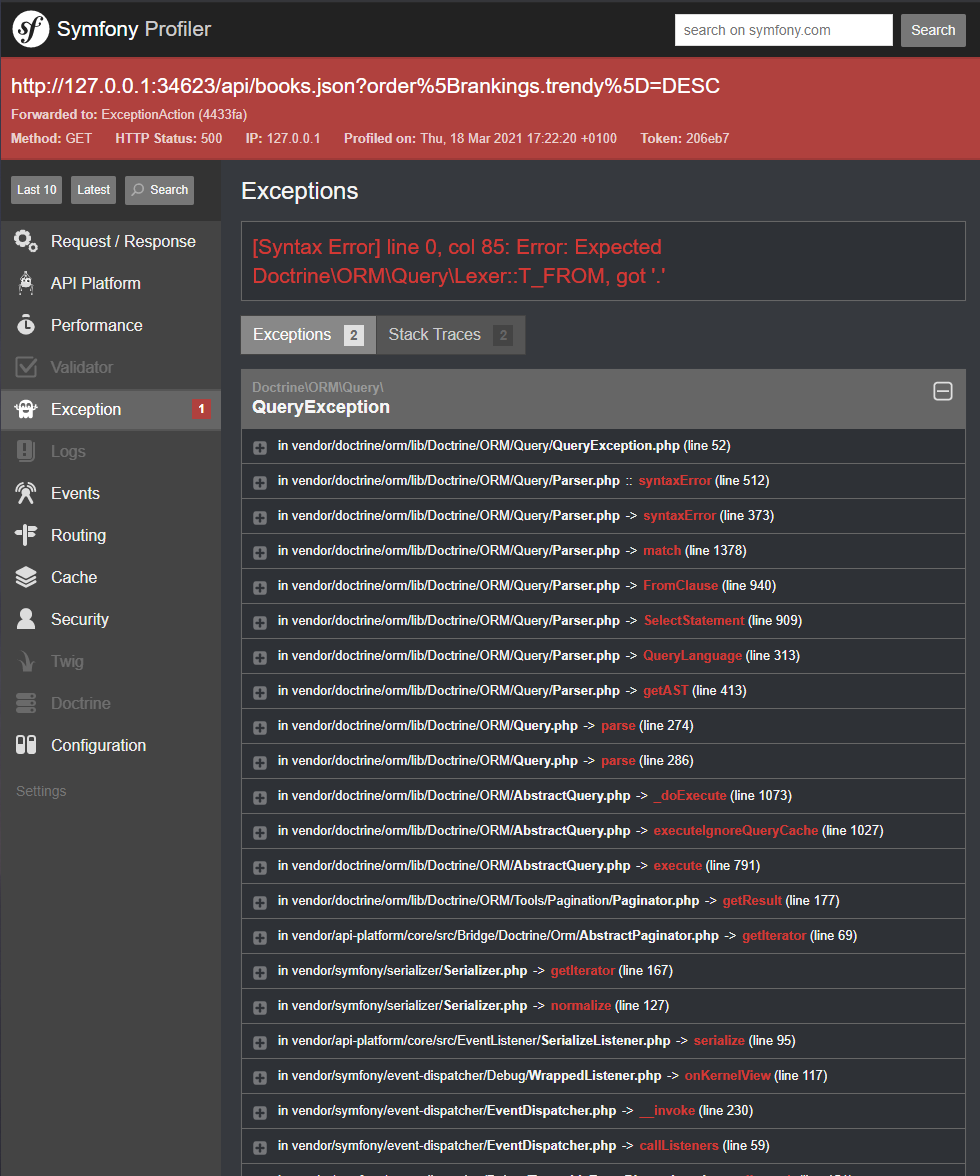
Task: Expand Serializer.php normalize line 127 trace
Action: 259,1008
